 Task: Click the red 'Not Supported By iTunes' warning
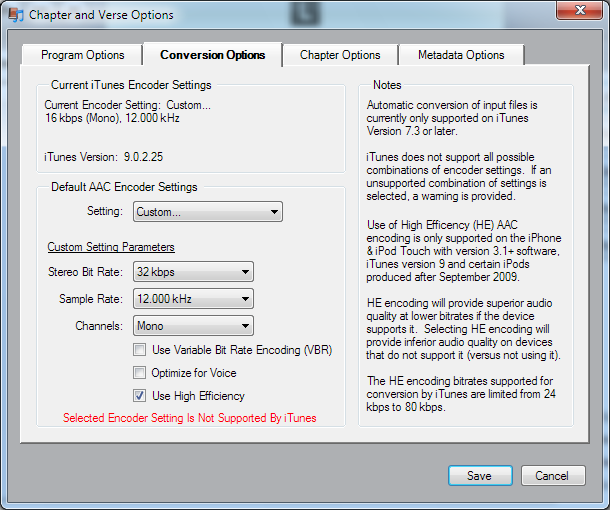point(190,418)
